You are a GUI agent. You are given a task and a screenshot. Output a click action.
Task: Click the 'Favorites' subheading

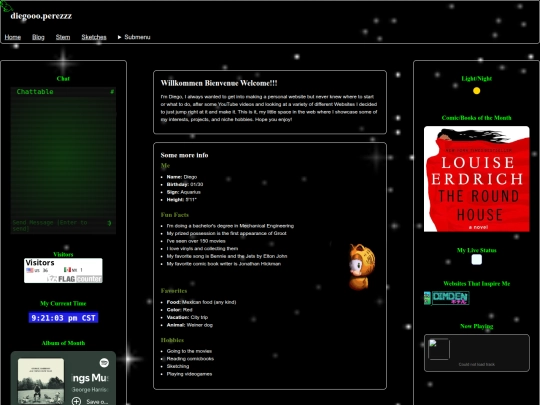click(174, 291)
